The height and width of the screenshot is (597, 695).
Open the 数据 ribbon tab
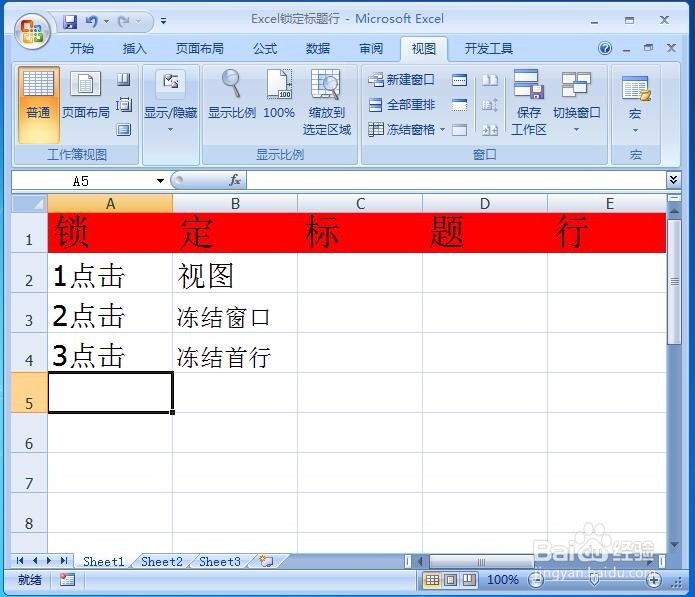[x=318, y=48]
